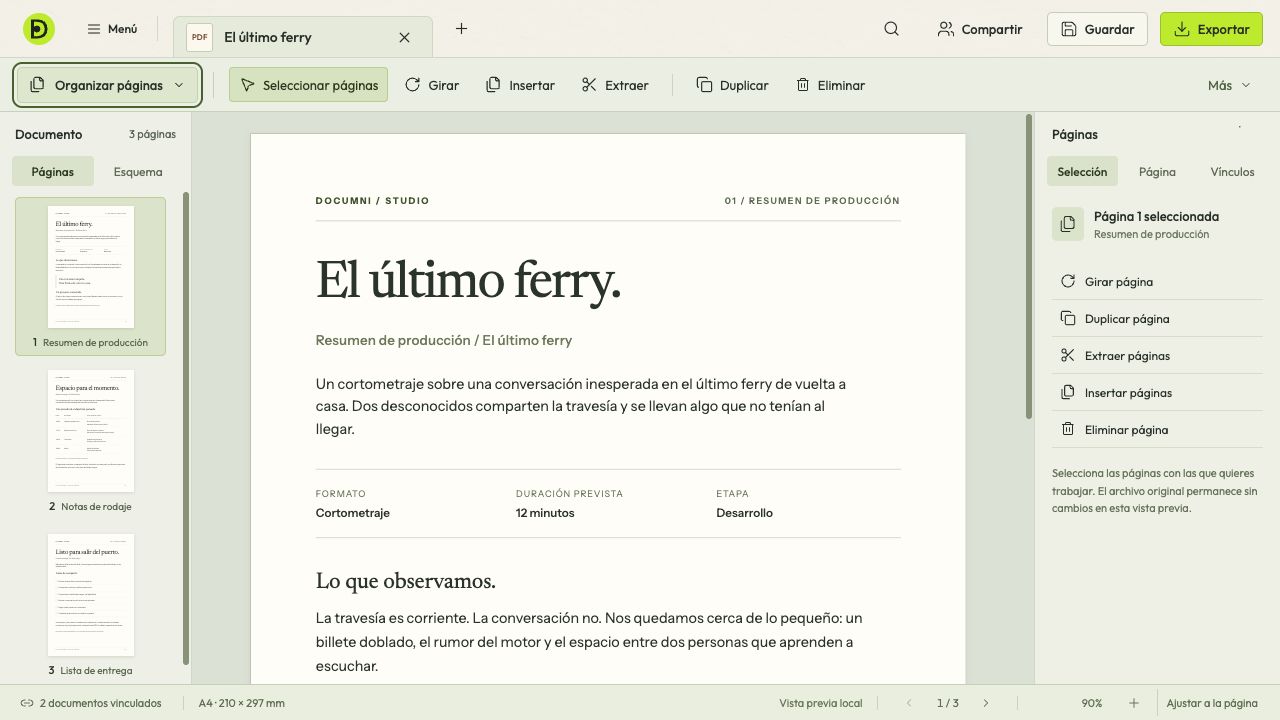
Task: Close the El último ferry tab
Action: [x=404, y=37]
